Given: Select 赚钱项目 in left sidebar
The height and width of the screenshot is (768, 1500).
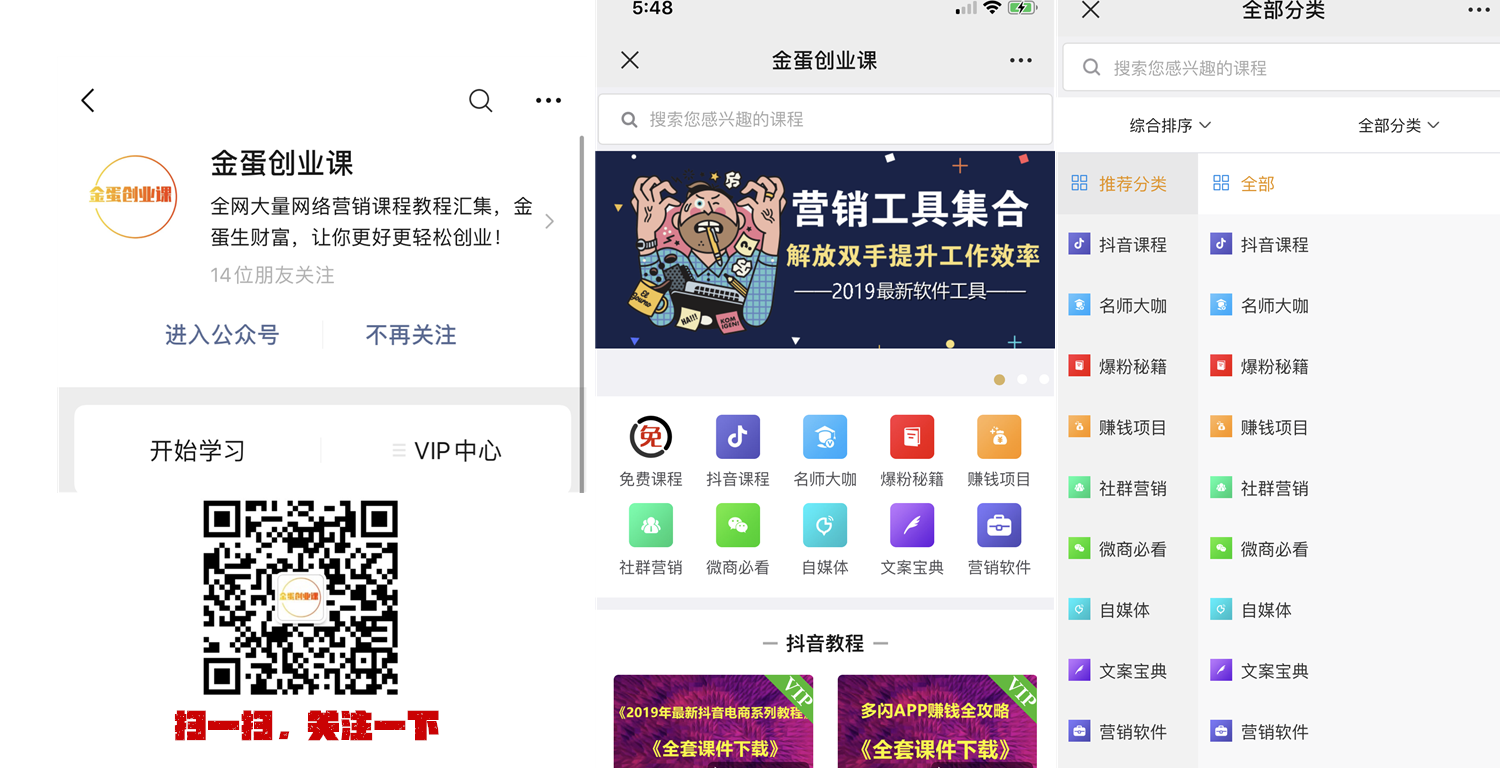Looking at the screenshot, I should [1128, 428].
